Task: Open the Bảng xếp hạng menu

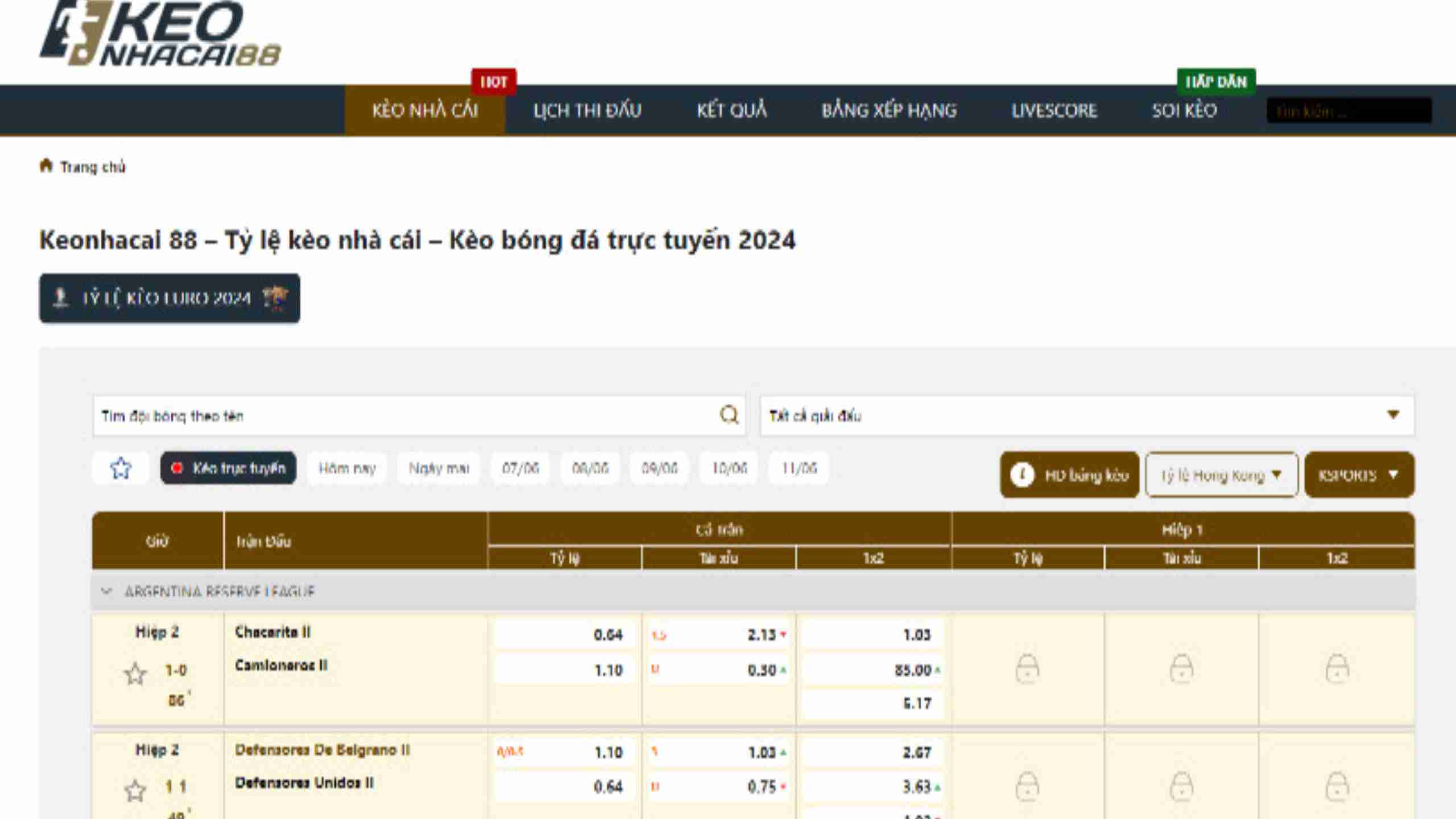Action: tap(889, 110)
